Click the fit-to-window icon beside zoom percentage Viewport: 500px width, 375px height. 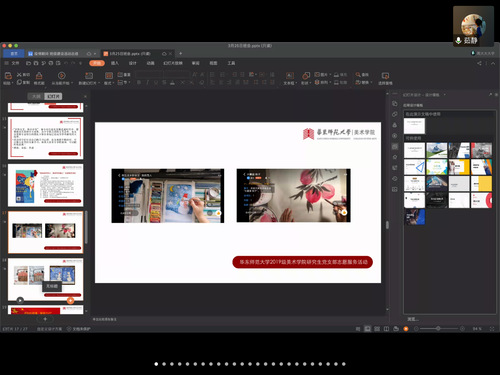pos(492,329)
